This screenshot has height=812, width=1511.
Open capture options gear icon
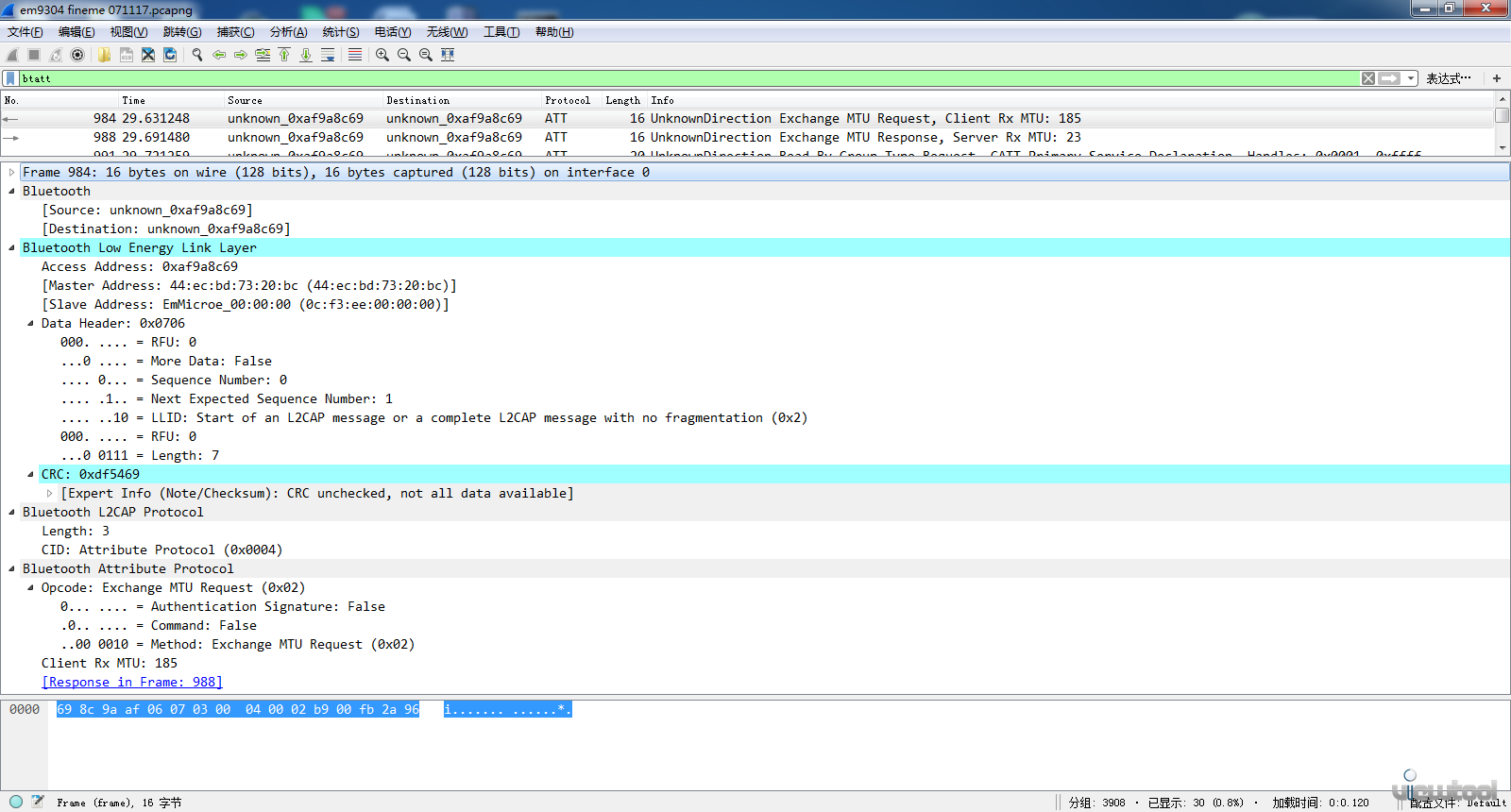tap(77, 55)
